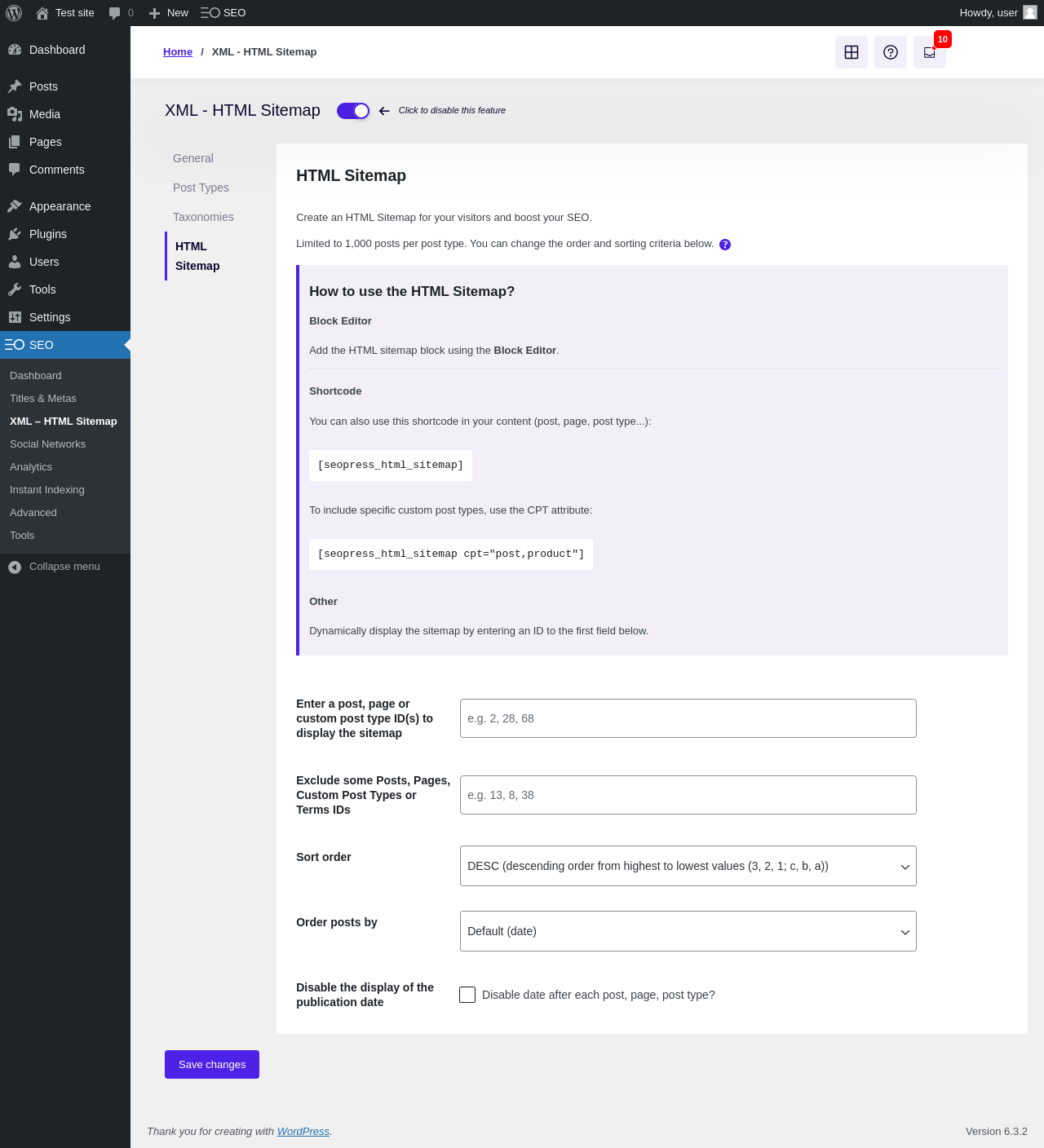
Task: Click the plus New icon in admin bar
Action: click(x=154, y=13)
